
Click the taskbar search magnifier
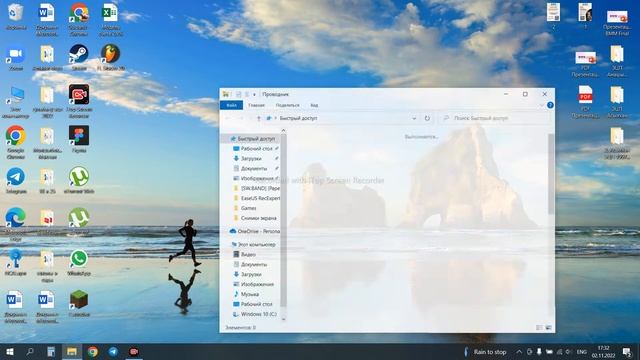coord(30,351)
